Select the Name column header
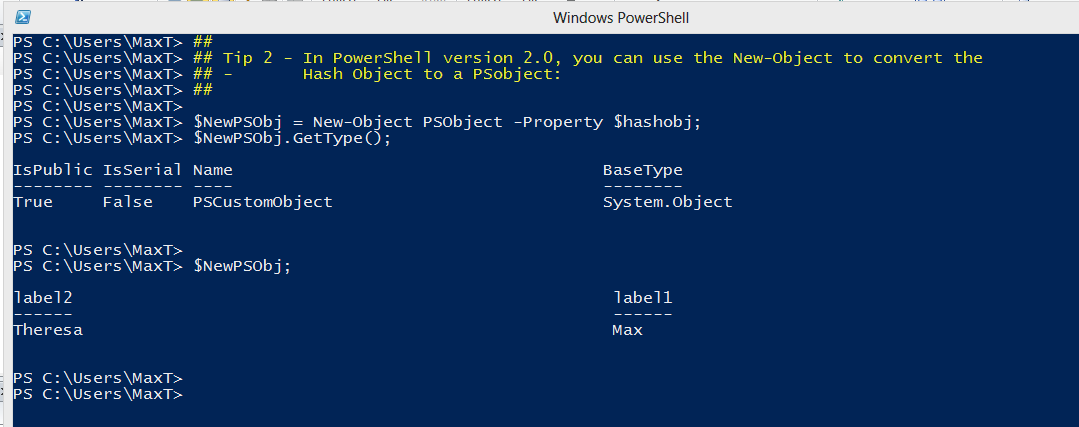Image resolution: width=1079 pixels, height=427 pixels. click(x=213, y=170)
